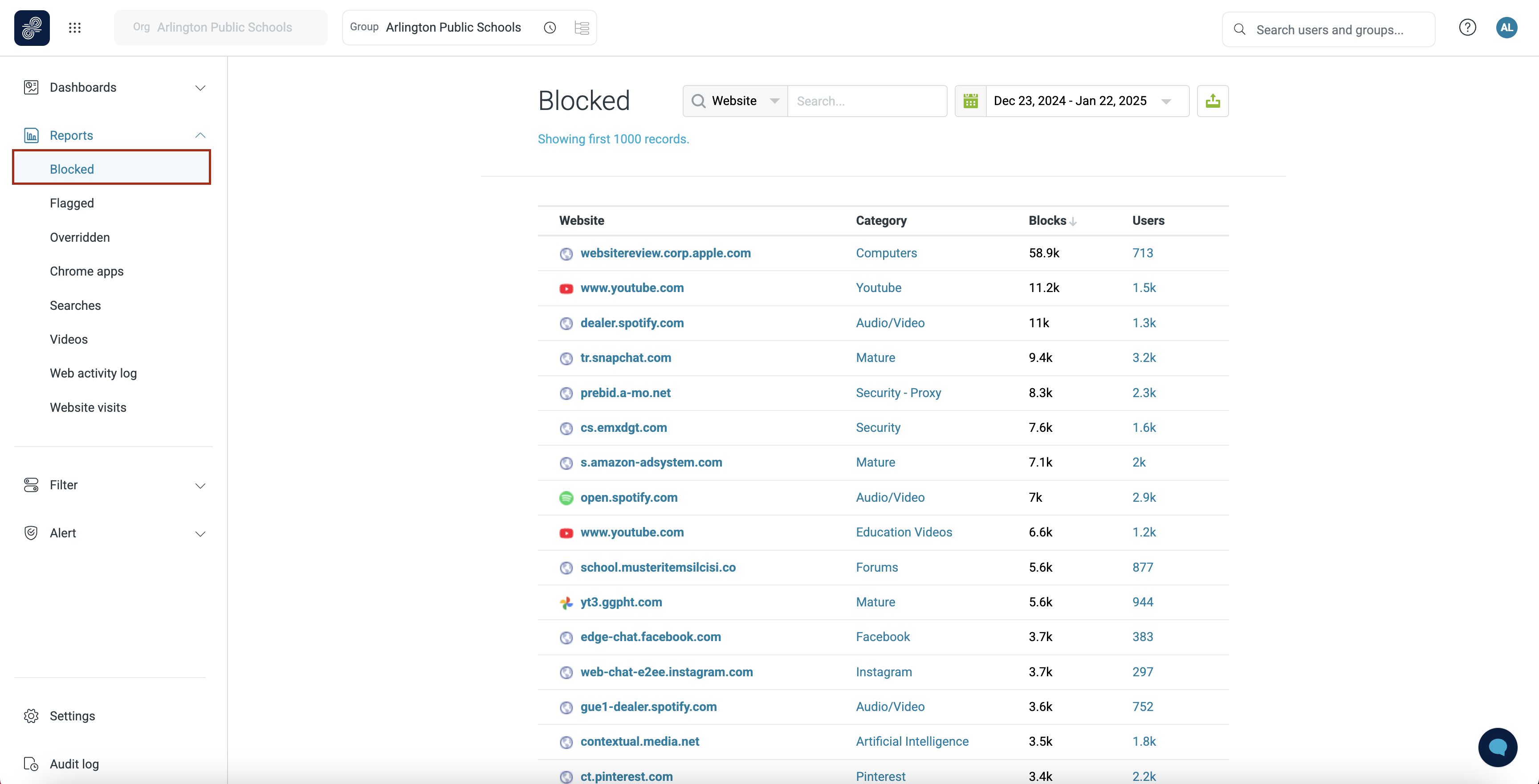Click the search magnifier icon in top bar
Viewport: 1539px width, 784px height.
pyautogui.click(x=1240, y=29)
